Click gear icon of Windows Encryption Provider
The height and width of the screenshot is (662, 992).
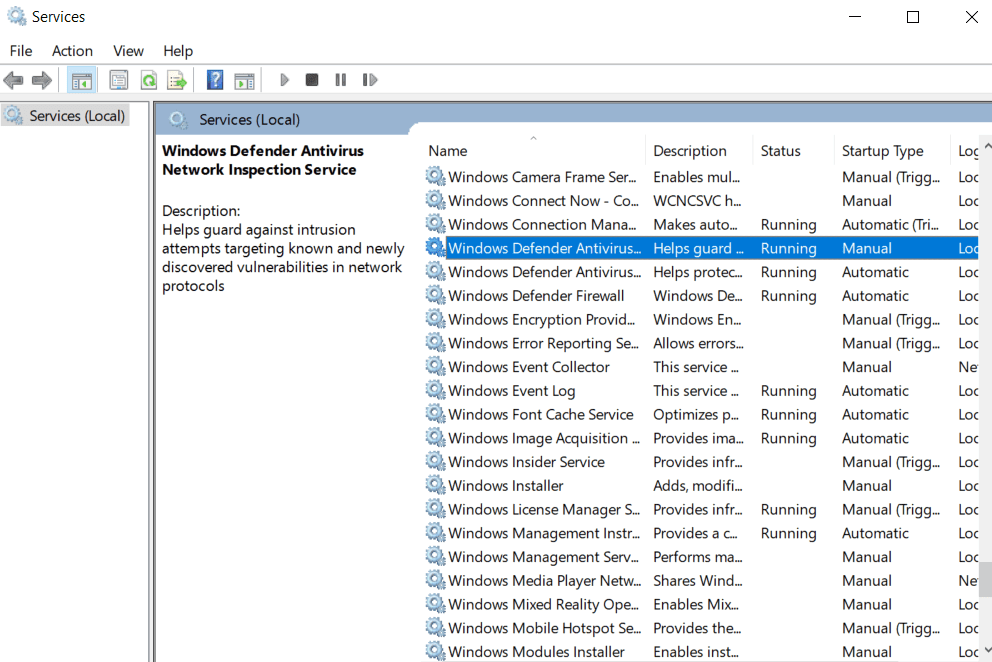coord(435,318)
